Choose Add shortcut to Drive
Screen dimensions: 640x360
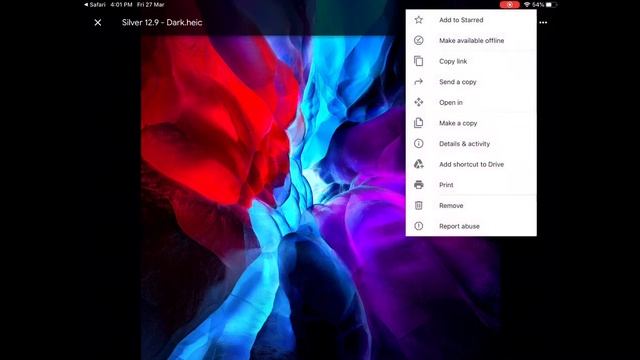471,164
